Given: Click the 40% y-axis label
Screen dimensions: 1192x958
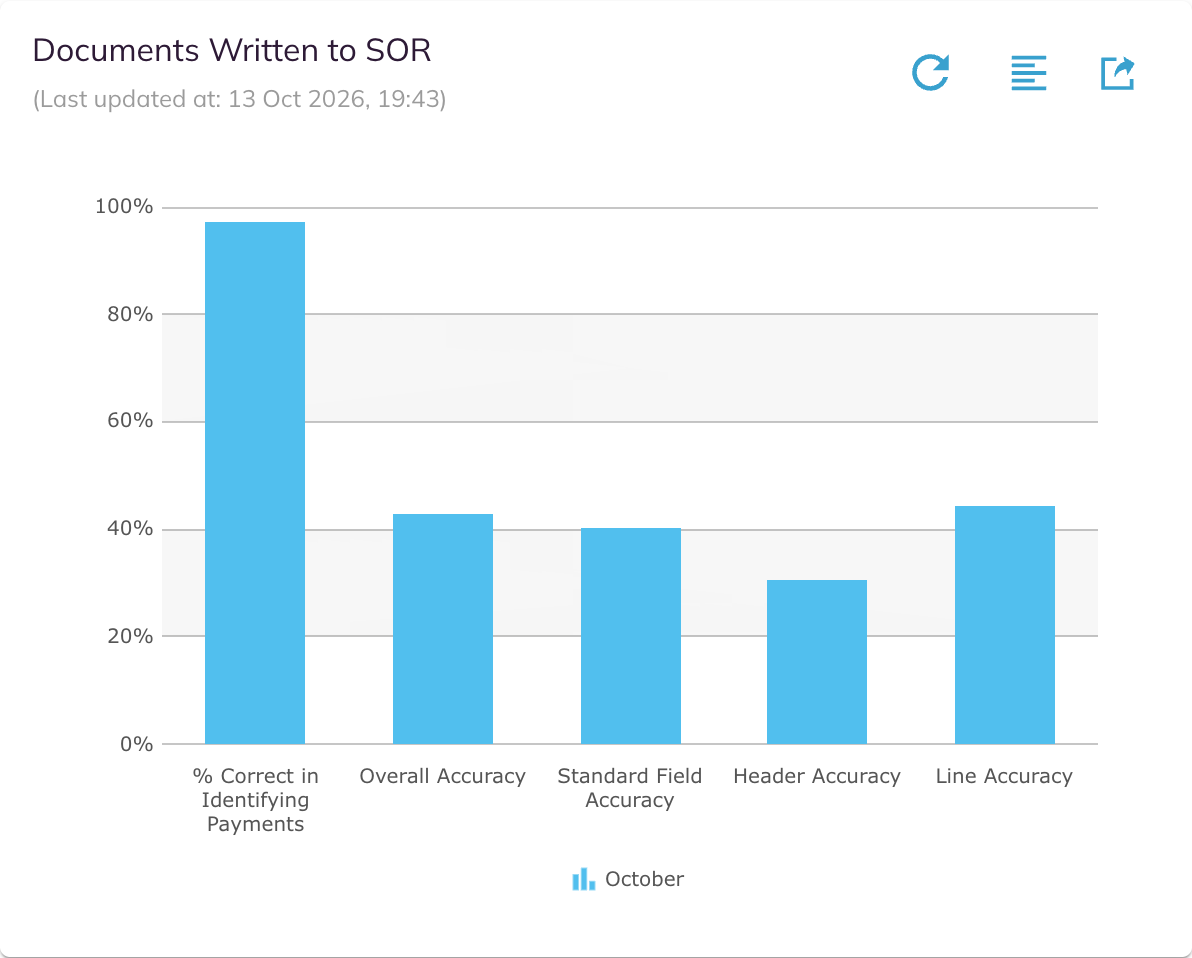Looking at the screenshot, I should point(130,529).
